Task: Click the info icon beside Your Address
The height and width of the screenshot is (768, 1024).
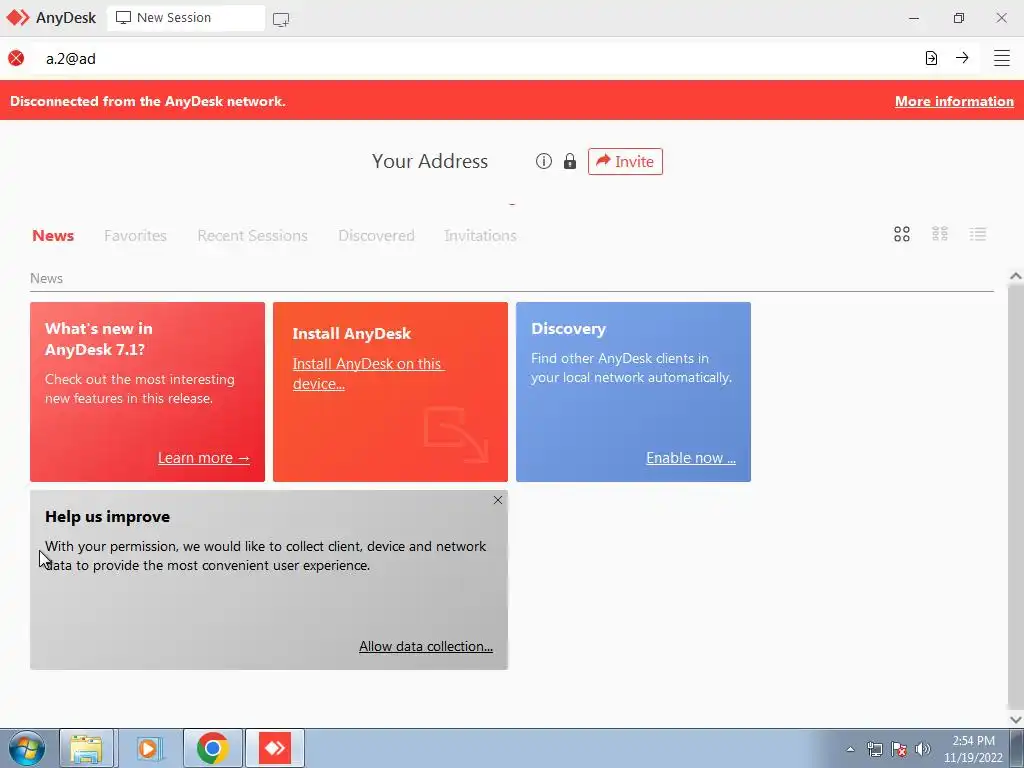Action: pos(543,161)
